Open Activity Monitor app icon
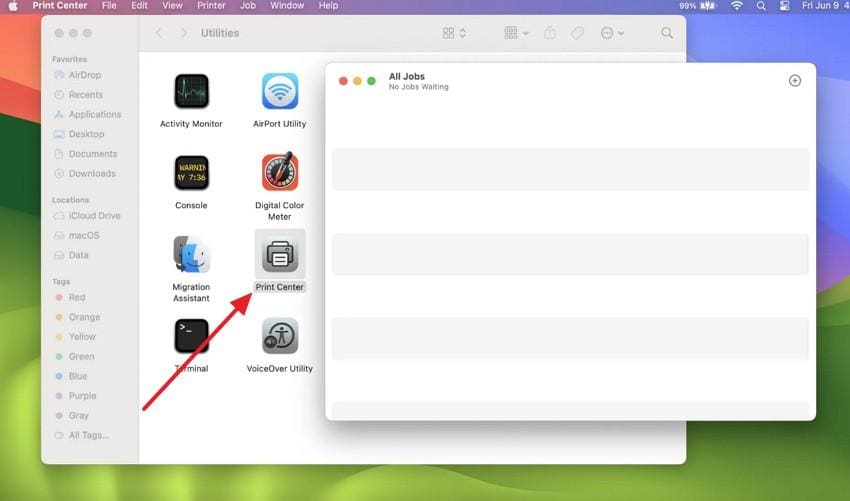This screenshot has height=501, width=850. point(191,92)
